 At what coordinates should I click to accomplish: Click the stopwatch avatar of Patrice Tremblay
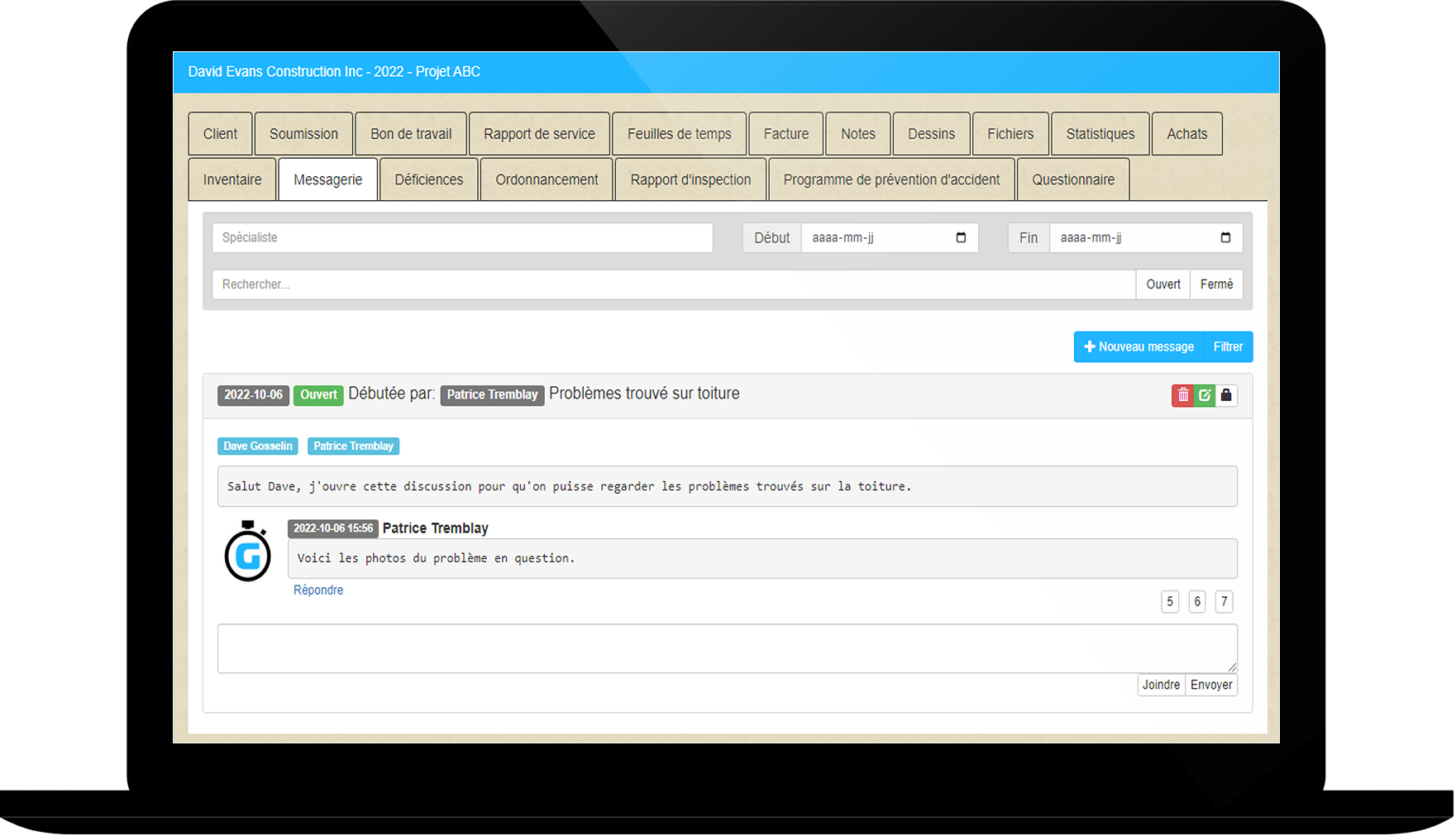point(248,552)
